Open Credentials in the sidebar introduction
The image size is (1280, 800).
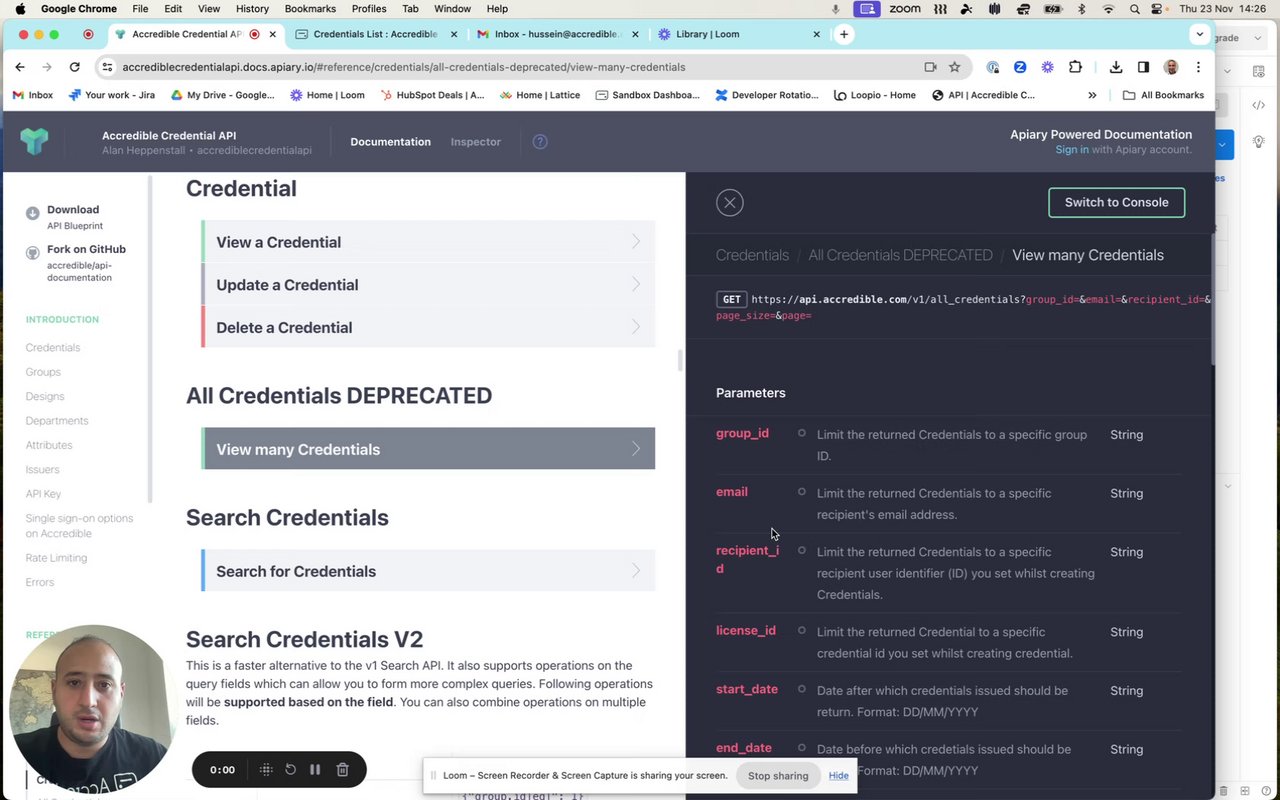(x=53, y=348)
